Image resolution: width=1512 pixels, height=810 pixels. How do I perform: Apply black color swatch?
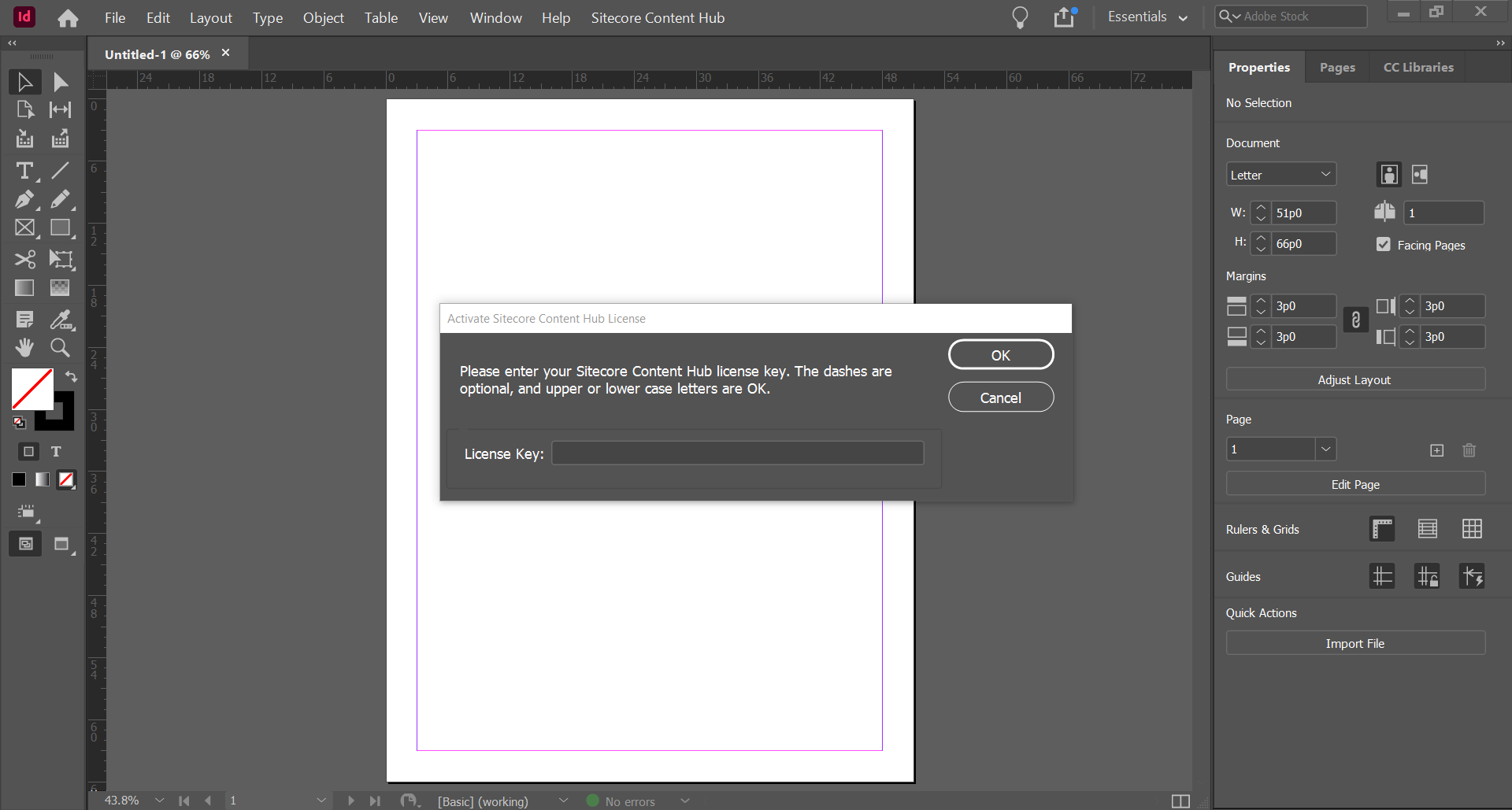19,479
